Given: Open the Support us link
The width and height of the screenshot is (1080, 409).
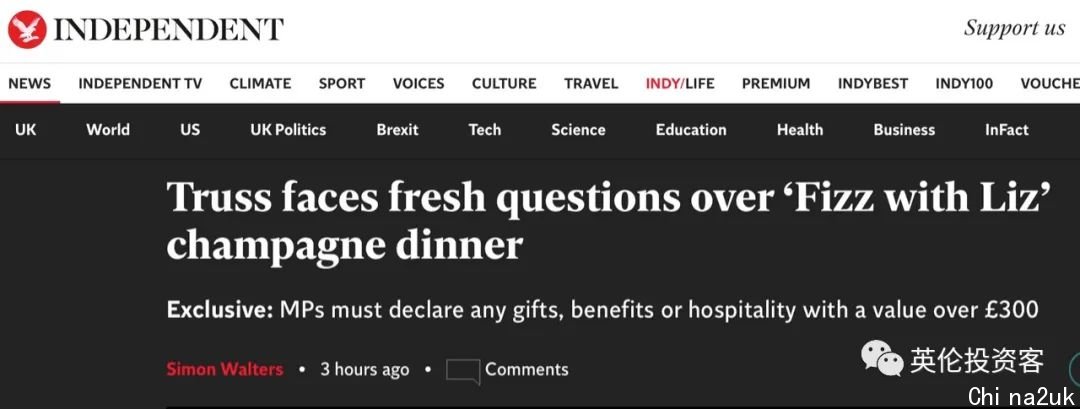Looking at the screenshot, I should coord(1014,28).
